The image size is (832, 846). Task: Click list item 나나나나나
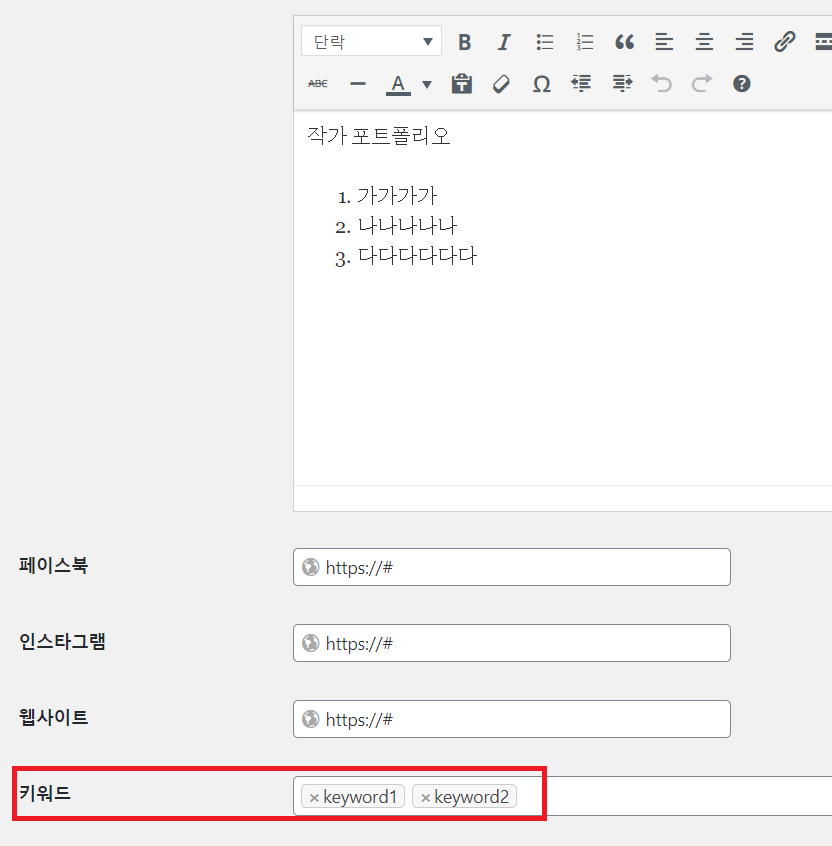pyautogui.click(x=407, y=226)
